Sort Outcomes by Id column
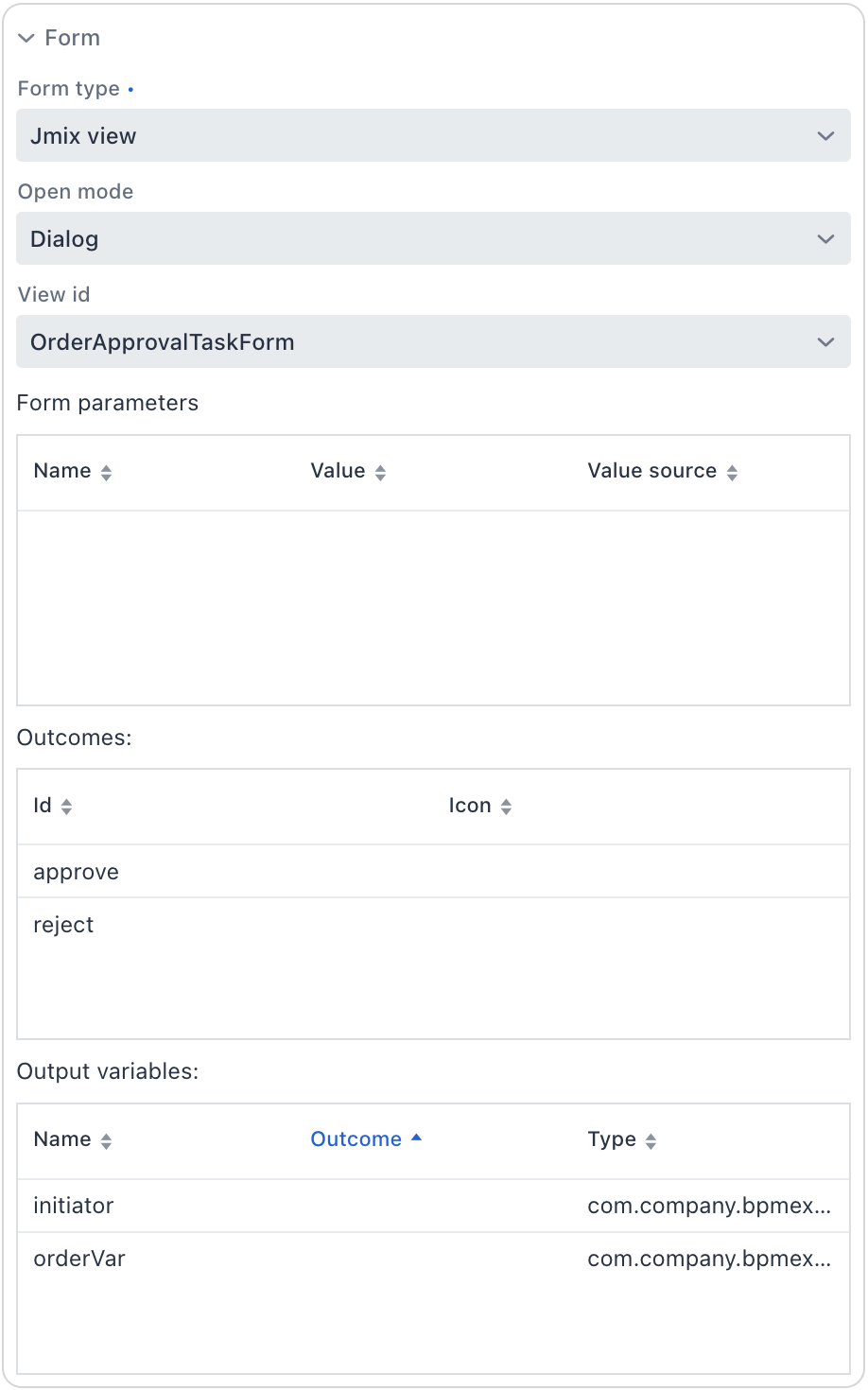Viewport: 868px width, 1390px height. (x=66, y=807)
